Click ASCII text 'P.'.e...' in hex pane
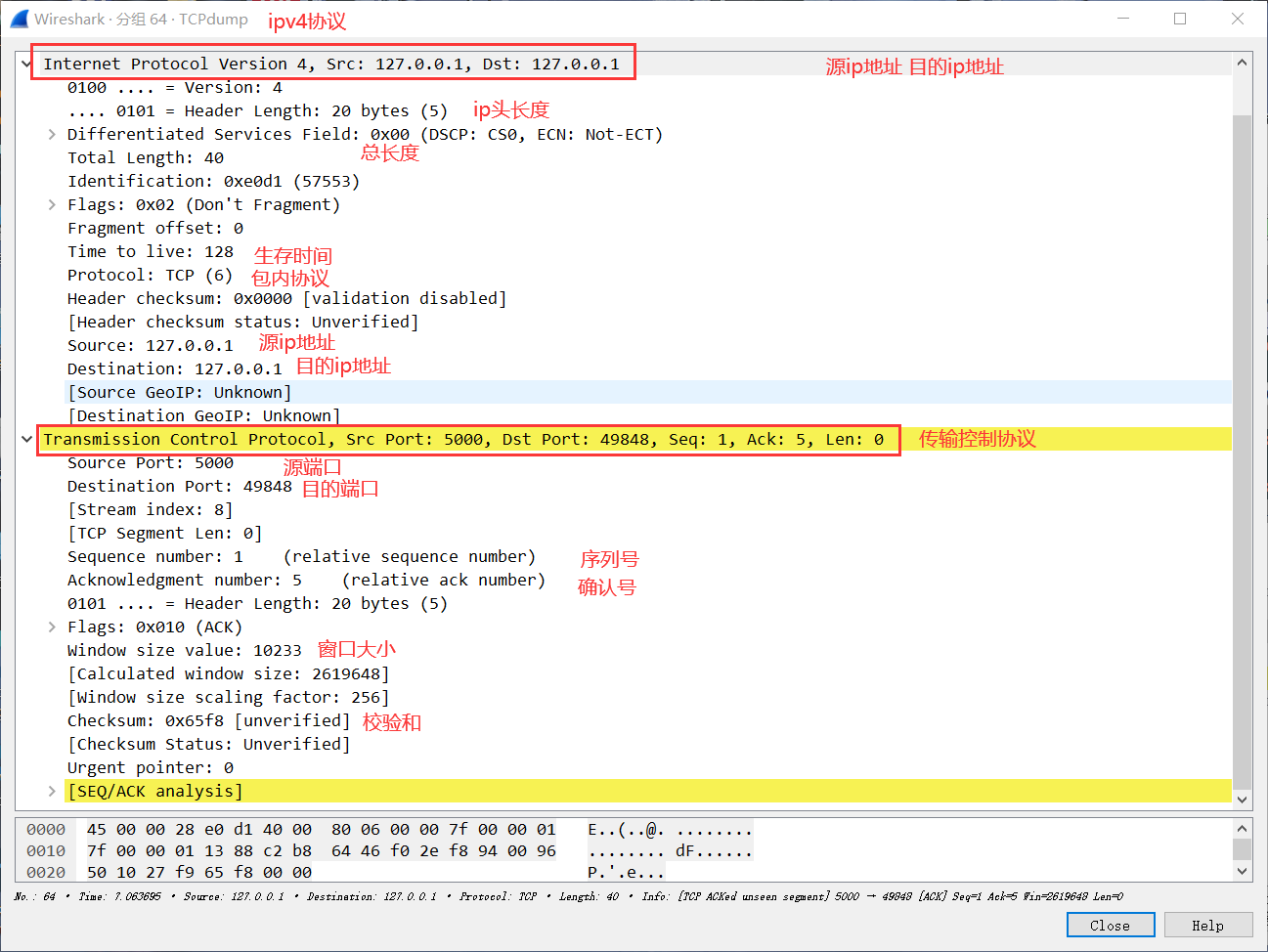 (626, 872)
